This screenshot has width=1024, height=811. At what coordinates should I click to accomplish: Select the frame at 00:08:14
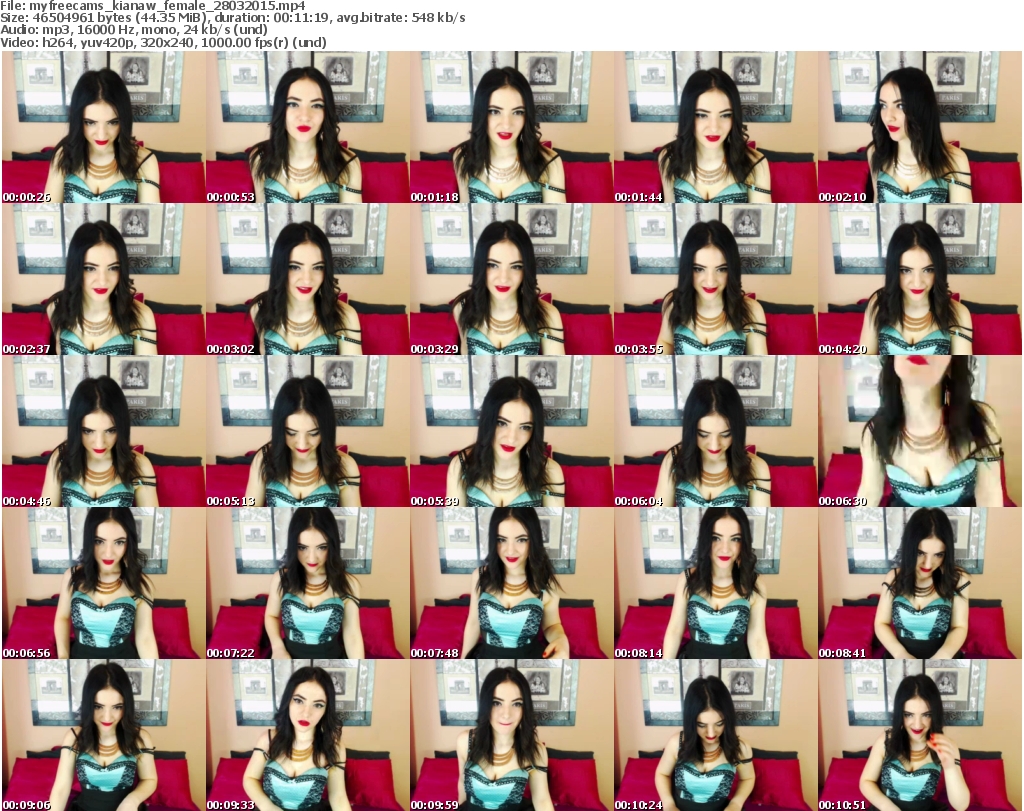[x=715, y=583]
